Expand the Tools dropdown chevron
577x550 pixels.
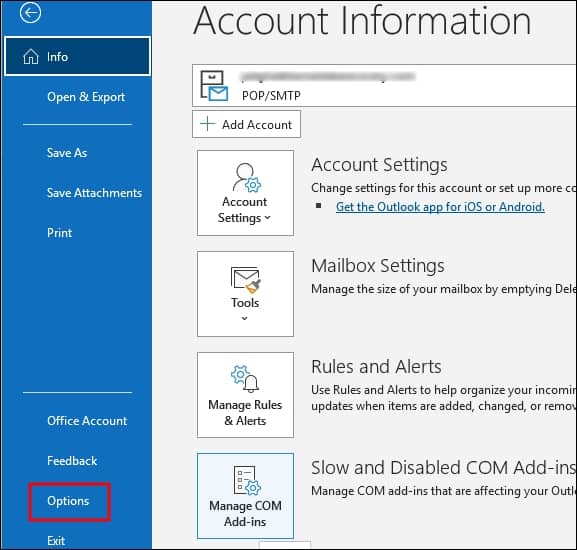[x=245, y=319]
